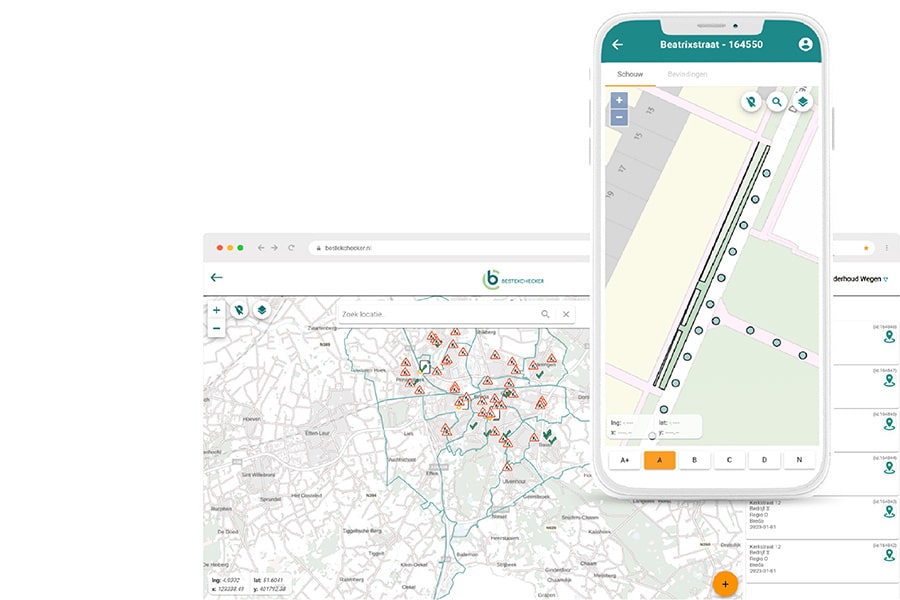Open layers icon on the desktop map
Image resolution: width=900 pixels, height=600 pixels.
[262, 311]
